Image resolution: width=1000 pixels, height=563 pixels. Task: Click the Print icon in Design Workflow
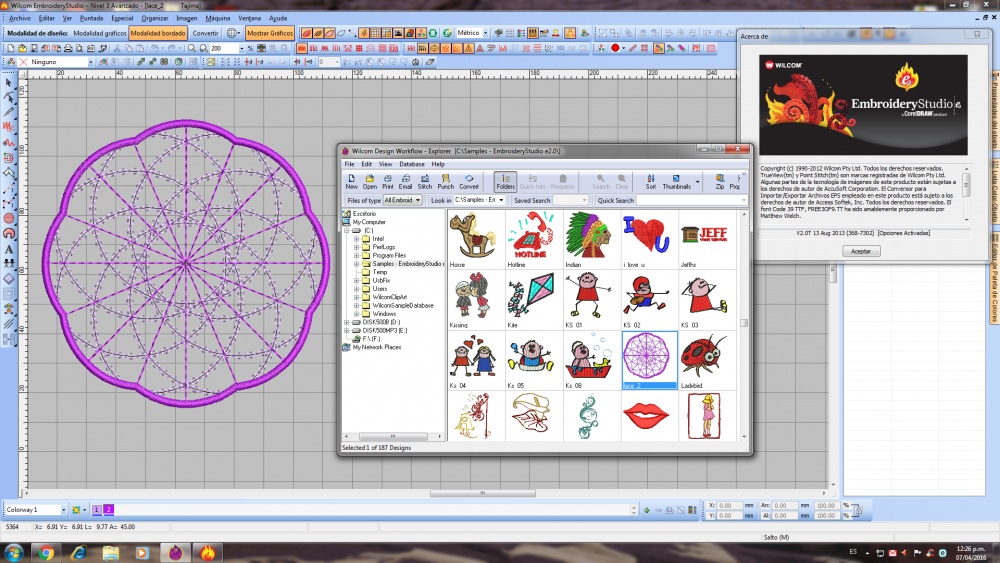[387, 180]
